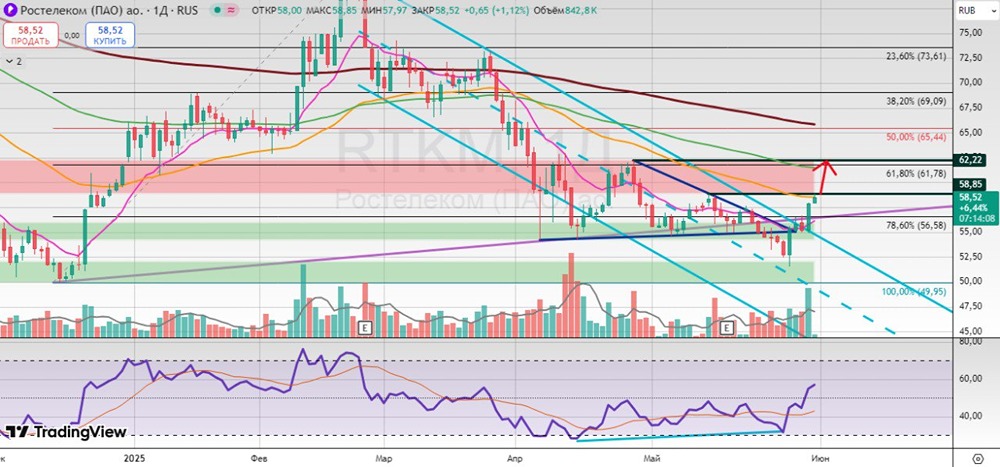Click the Май label on time axis
The image size is (1000, 467).
click(x=651, y=458)
